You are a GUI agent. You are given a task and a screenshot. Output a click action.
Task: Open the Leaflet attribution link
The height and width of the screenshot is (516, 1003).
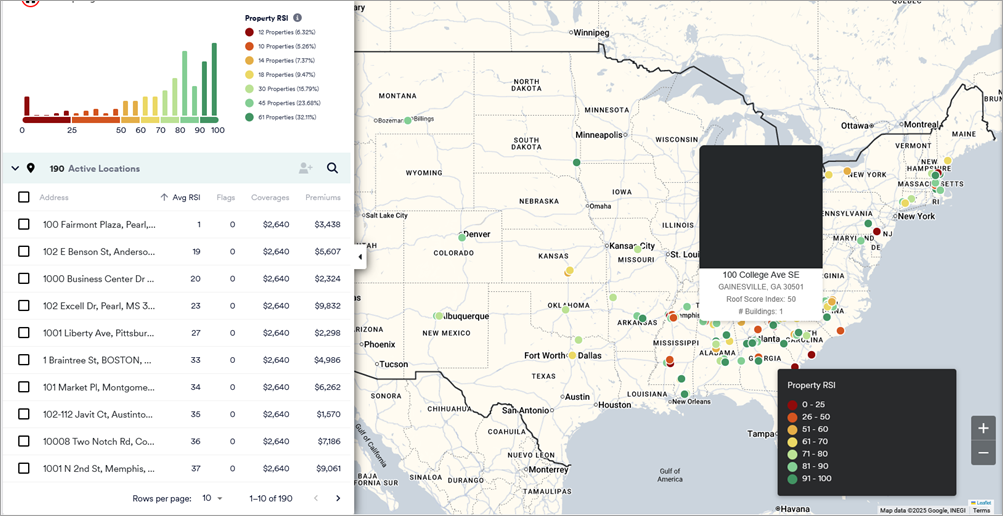click(x=981, y=503)
